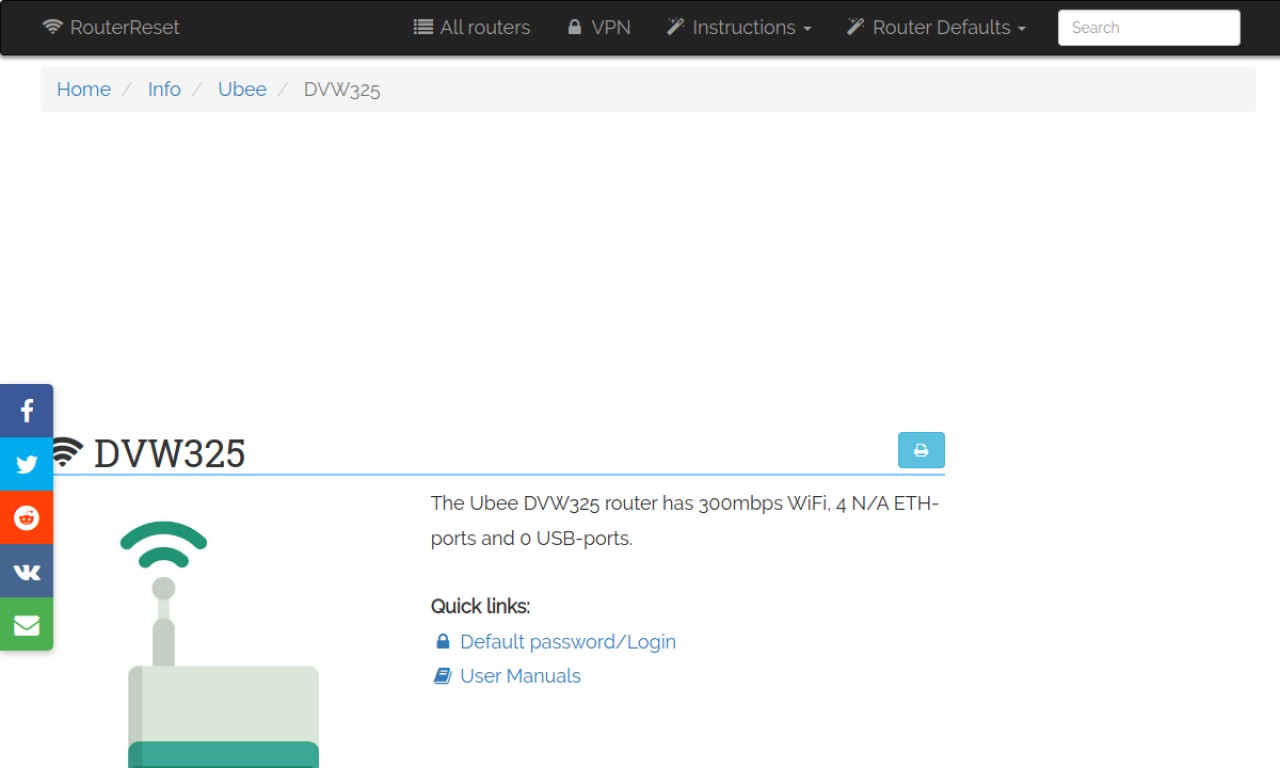The width and height of the screenshot is (1280, 768).
Task: Open the User Manuals link
Action: coord(520,676)
